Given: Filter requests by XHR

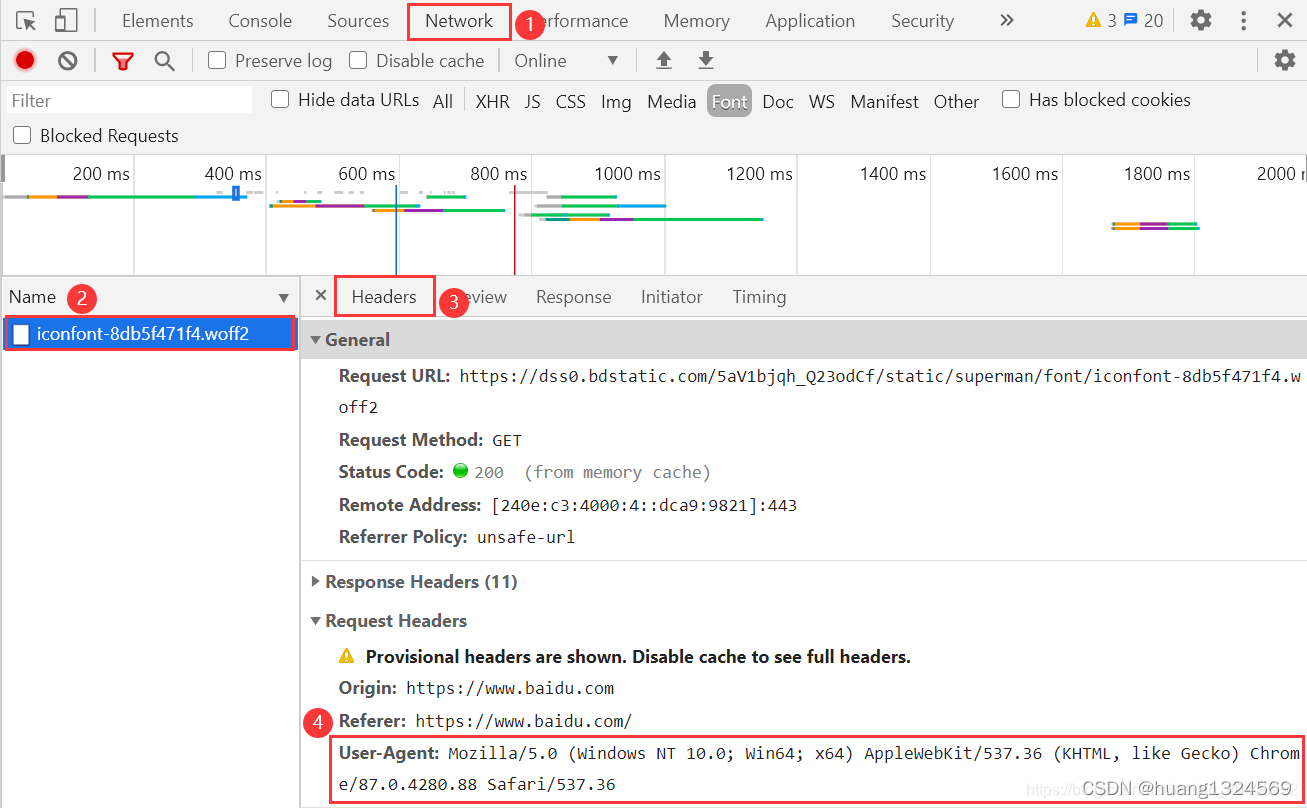Looking at the screenshot, I should pos(492,101).
